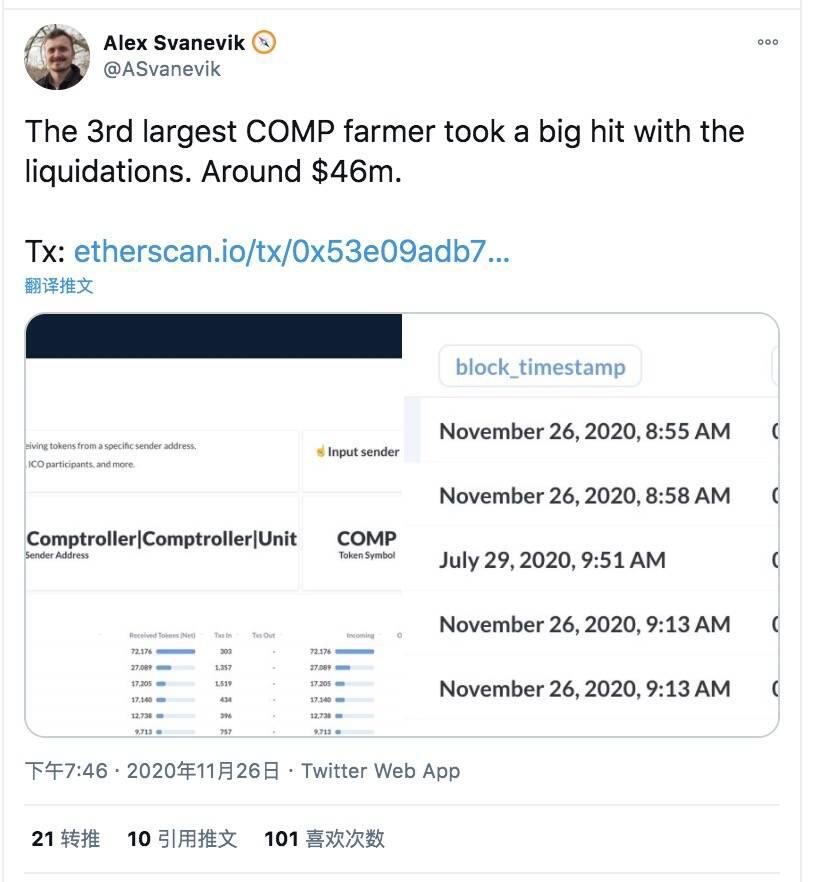Click the block_timestamp column header

540,367
